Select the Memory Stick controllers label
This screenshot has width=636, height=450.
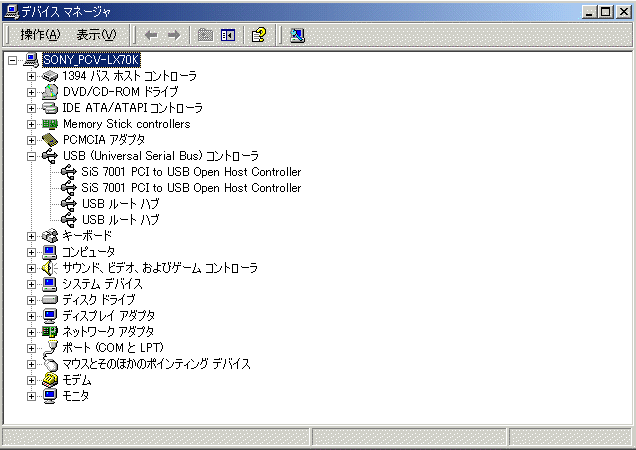tap(127, 124)
